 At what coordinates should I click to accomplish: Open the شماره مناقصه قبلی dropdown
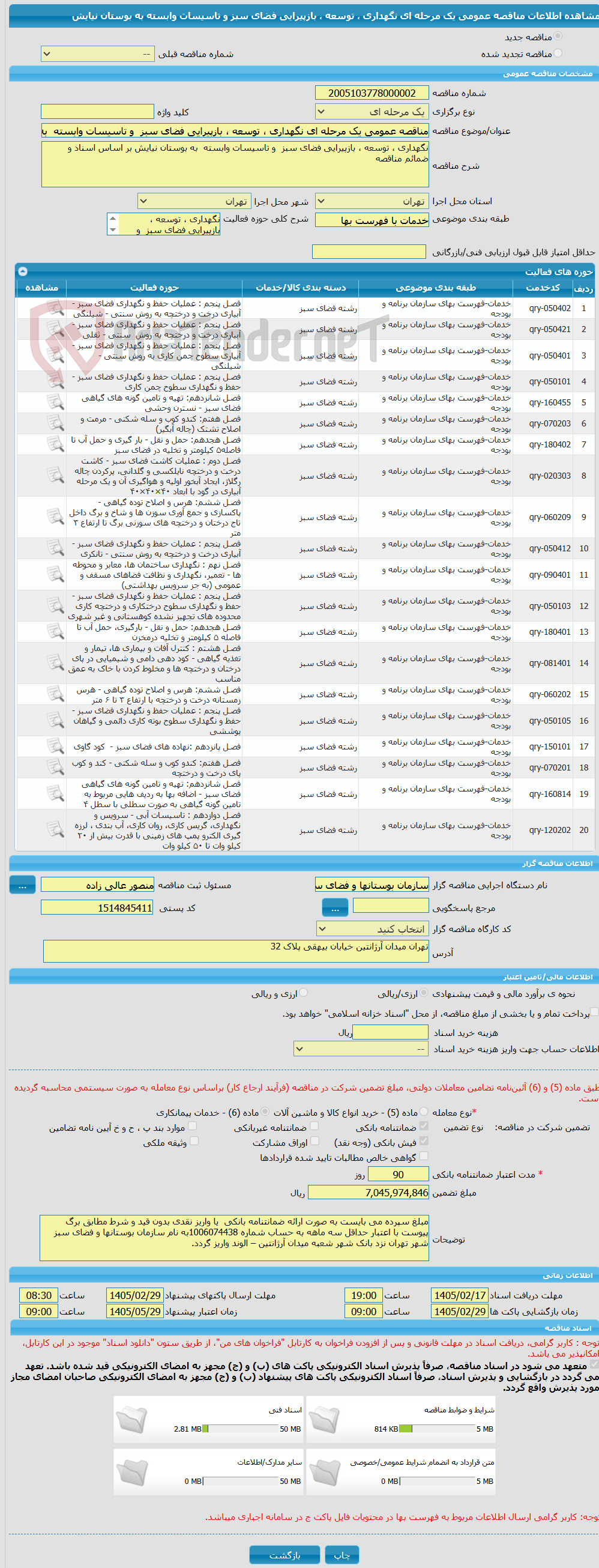[x=97, y=54]
